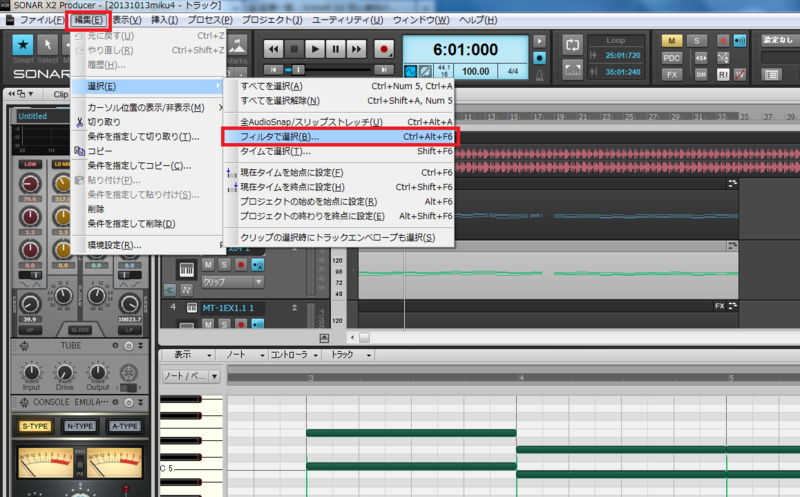Toggle the audio engine waveform icon
Screen dimensions: 800x497
(410, 71)
